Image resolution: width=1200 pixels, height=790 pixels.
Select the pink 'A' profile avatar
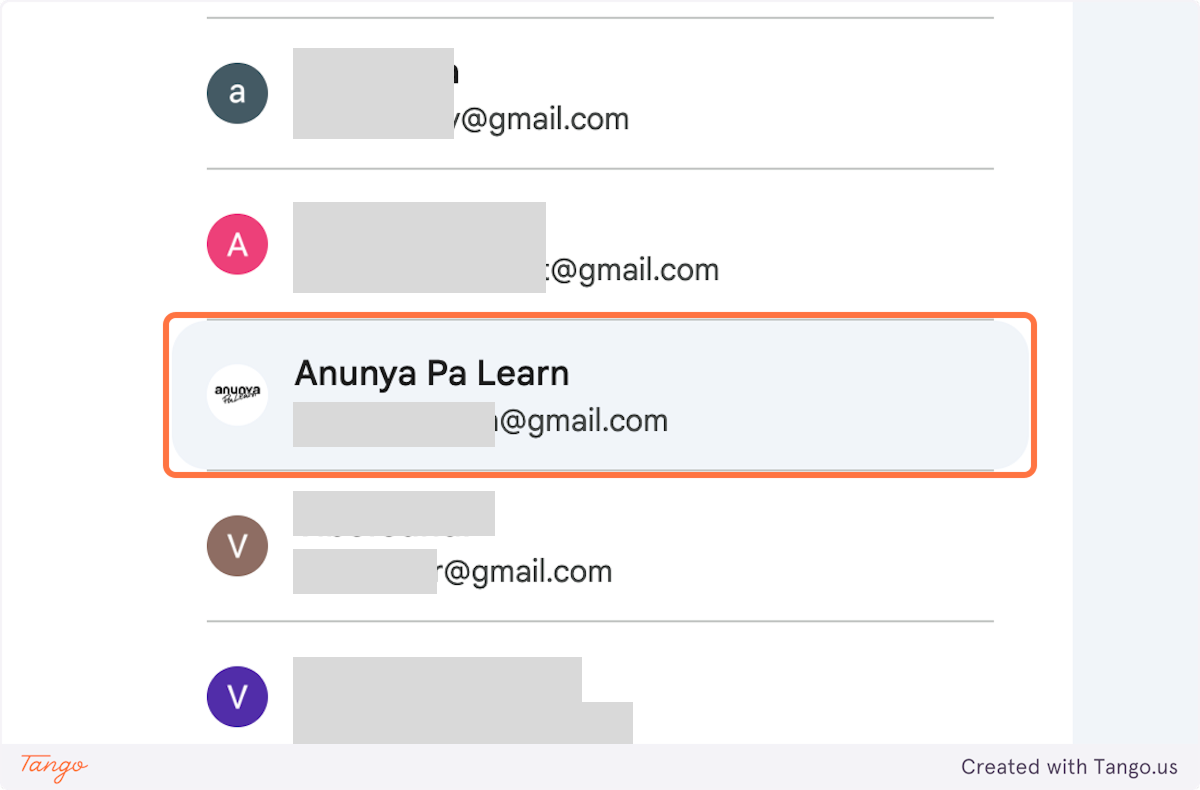point(237,244)
